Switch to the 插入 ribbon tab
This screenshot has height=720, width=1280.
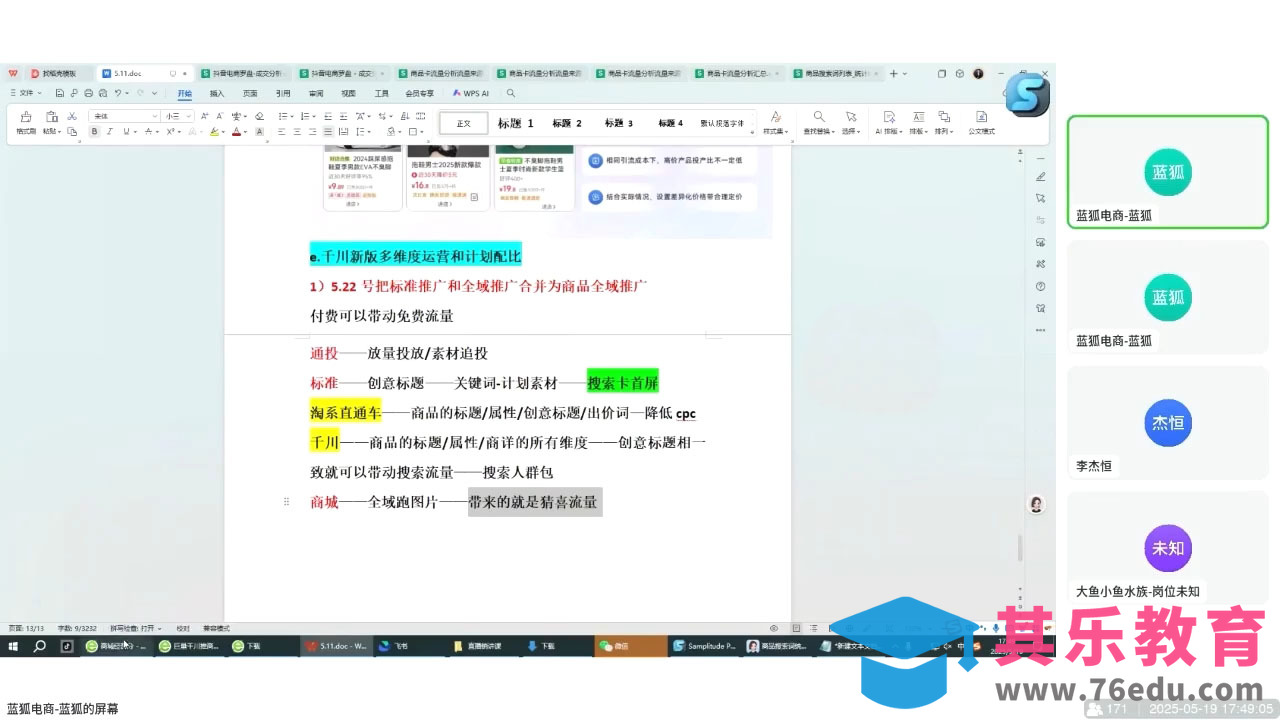pos(217,92)
